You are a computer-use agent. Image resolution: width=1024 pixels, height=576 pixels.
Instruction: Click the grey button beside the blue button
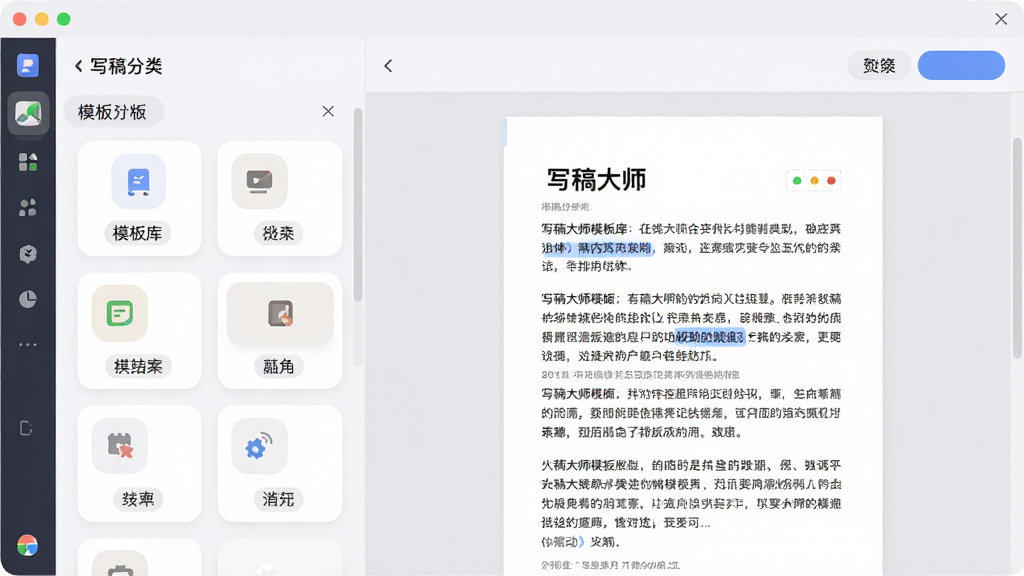(879, 65)
